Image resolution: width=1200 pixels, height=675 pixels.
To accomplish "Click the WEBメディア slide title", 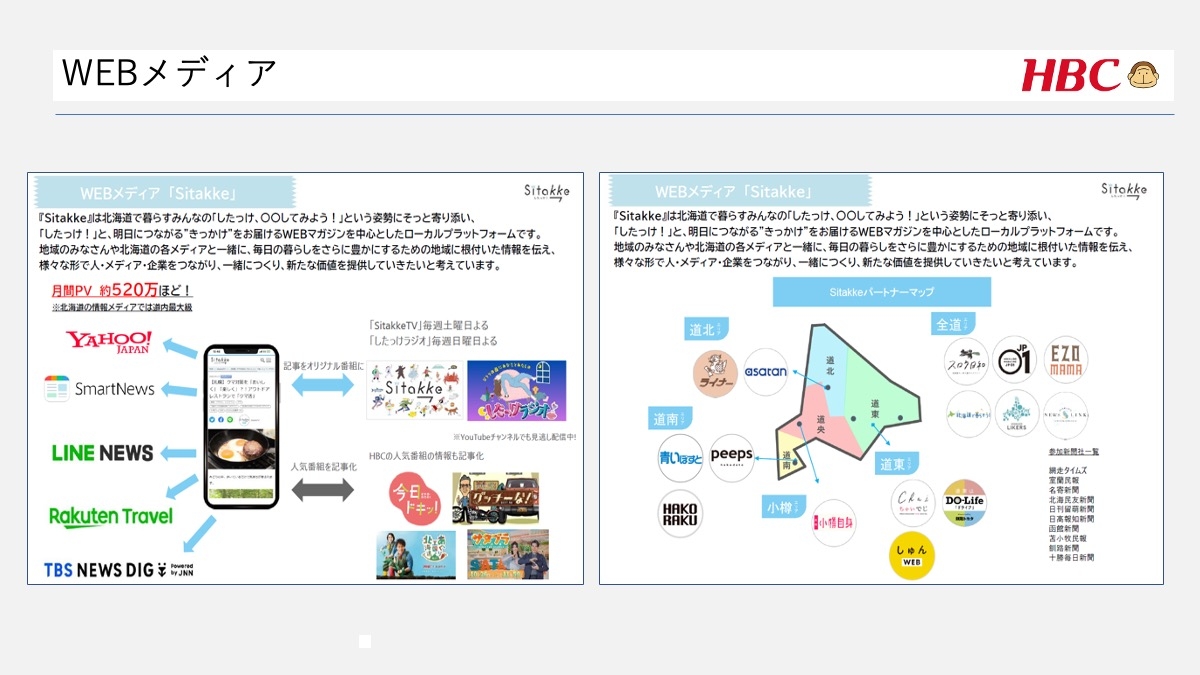I will [x=169, y=74].
